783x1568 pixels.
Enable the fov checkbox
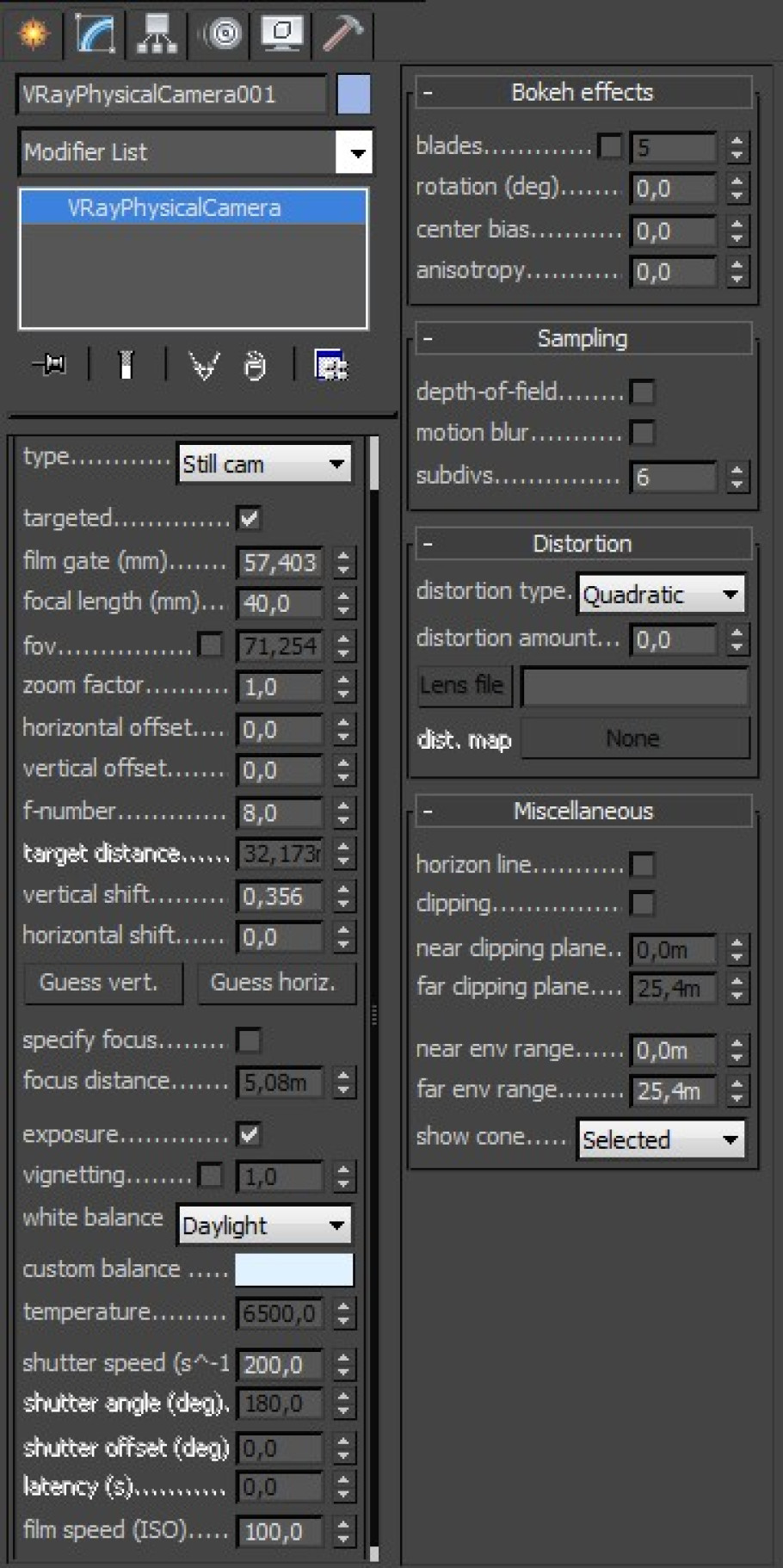point(210,645)
